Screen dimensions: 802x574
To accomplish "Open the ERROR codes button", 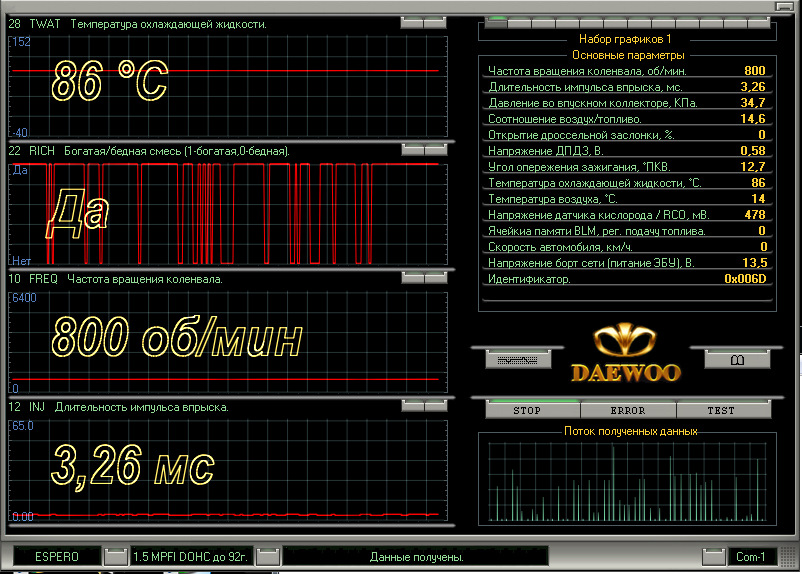I will (628, 410).
